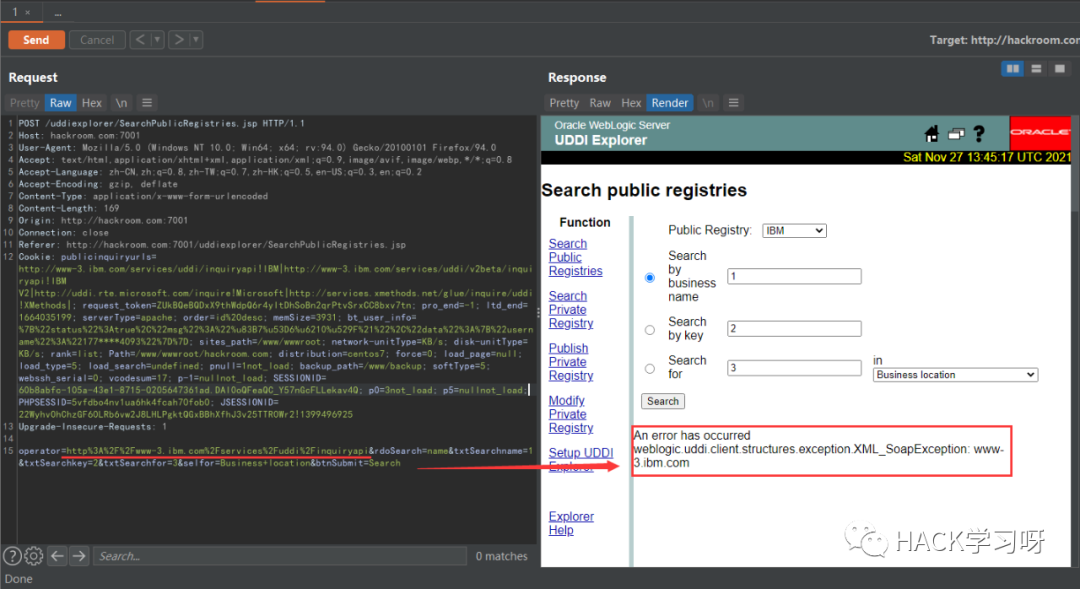Viewport: 1080px width, 589px height.
Task: Switch Request view to Hex
Action: coord(92,103)
